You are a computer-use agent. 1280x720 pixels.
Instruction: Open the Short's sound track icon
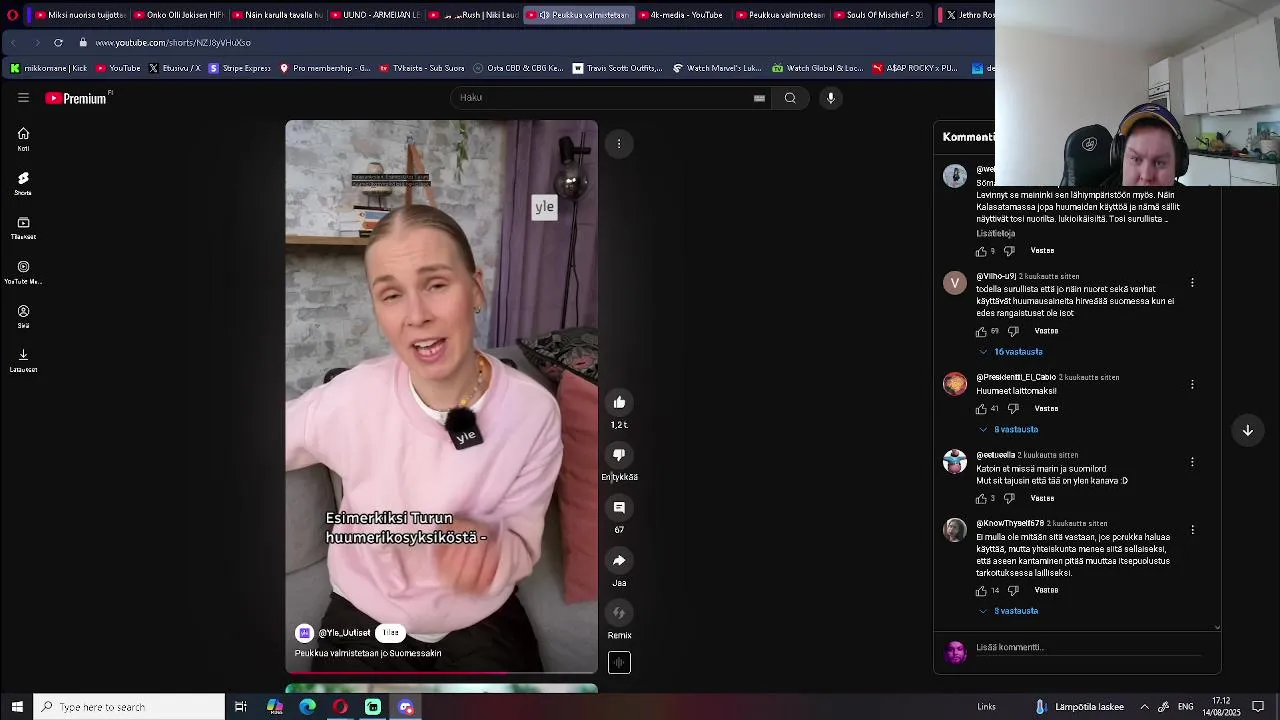tap(619, 662)
